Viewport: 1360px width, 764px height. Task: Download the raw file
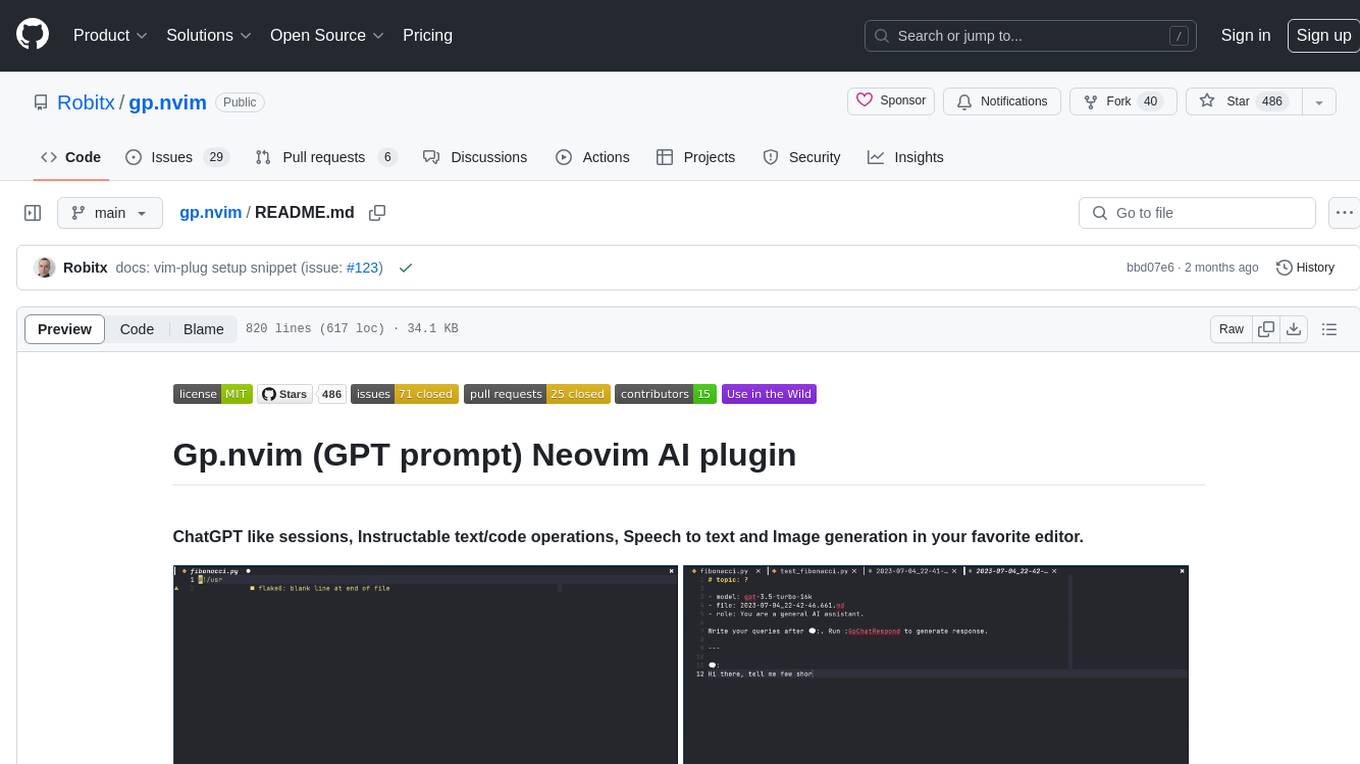pos(1293,329)
